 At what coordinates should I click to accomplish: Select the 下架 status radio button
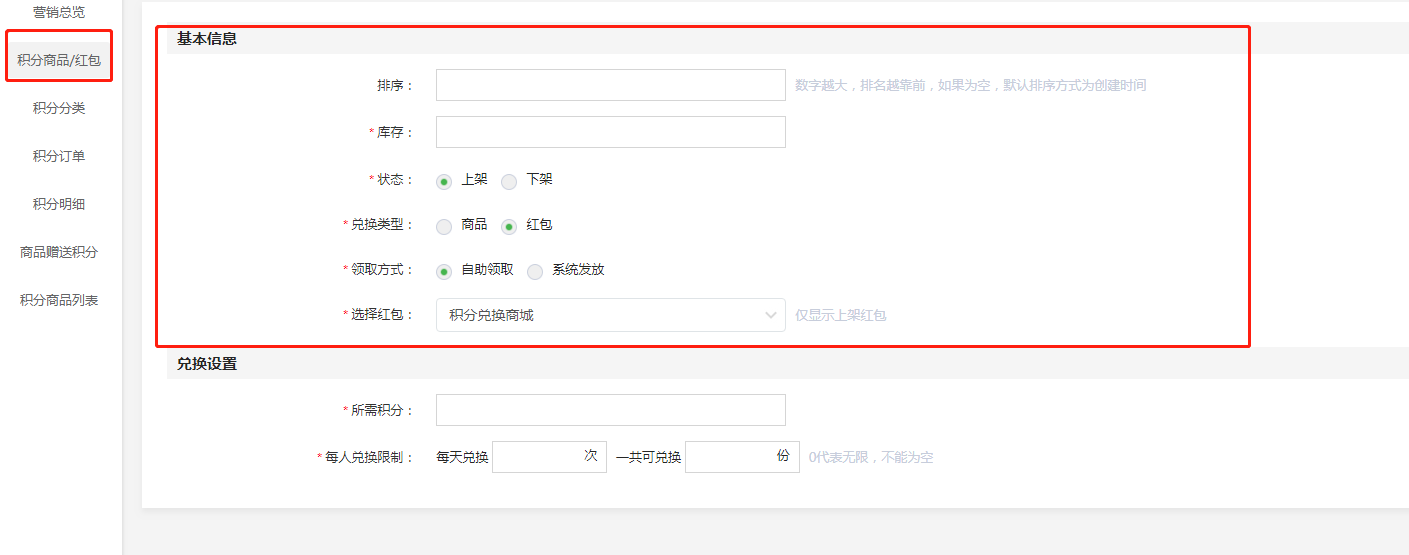pos(509,181)
